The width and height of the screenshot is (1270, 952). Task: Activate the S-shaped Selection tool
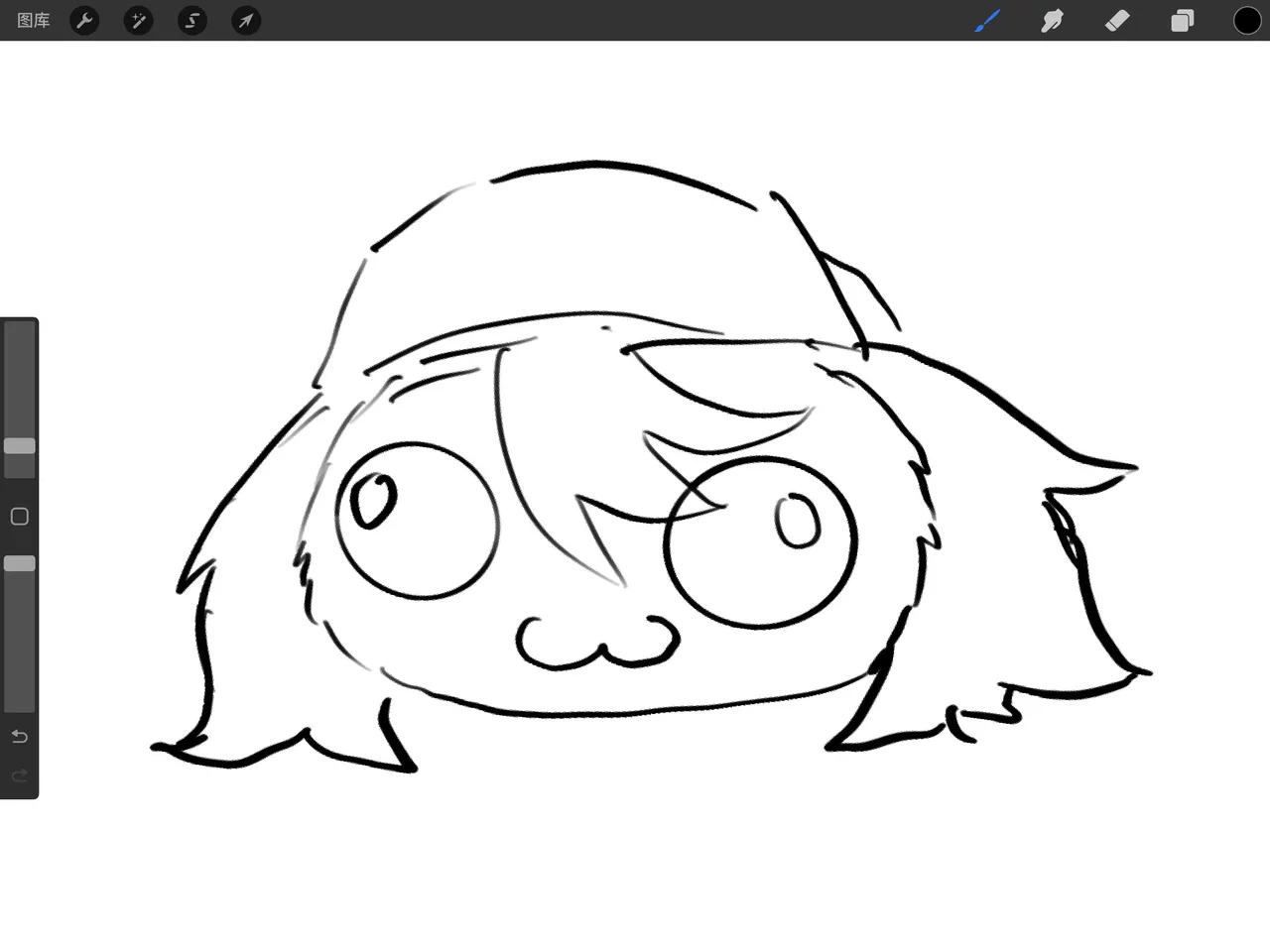click(x=192, y=20)
